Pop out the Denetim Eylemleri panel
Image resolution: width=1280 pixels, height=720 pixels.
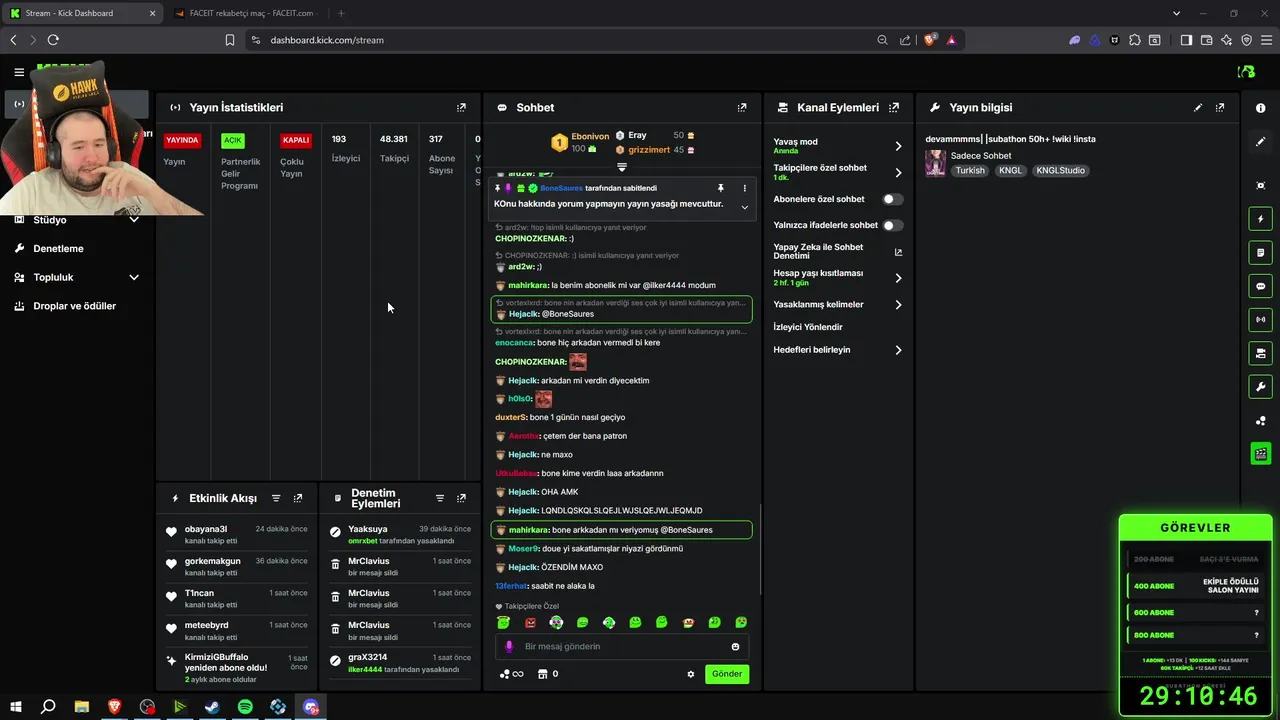click(x=461, y=498)
